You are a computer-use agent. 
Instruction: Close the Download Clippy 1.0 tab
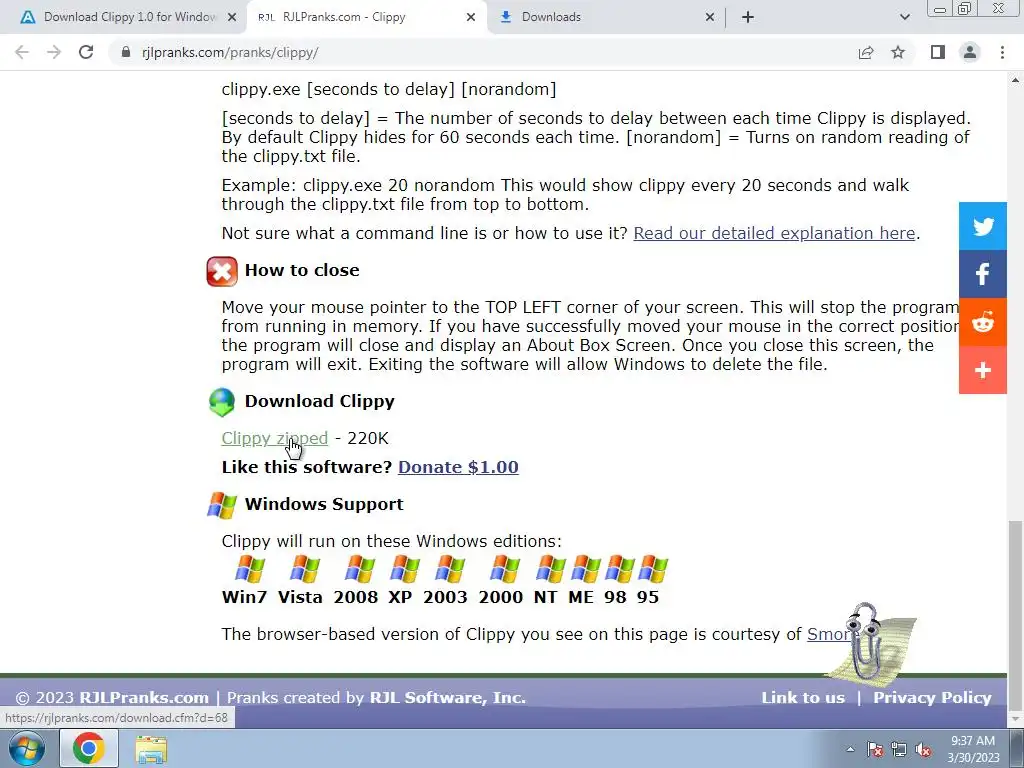point(232,17)
